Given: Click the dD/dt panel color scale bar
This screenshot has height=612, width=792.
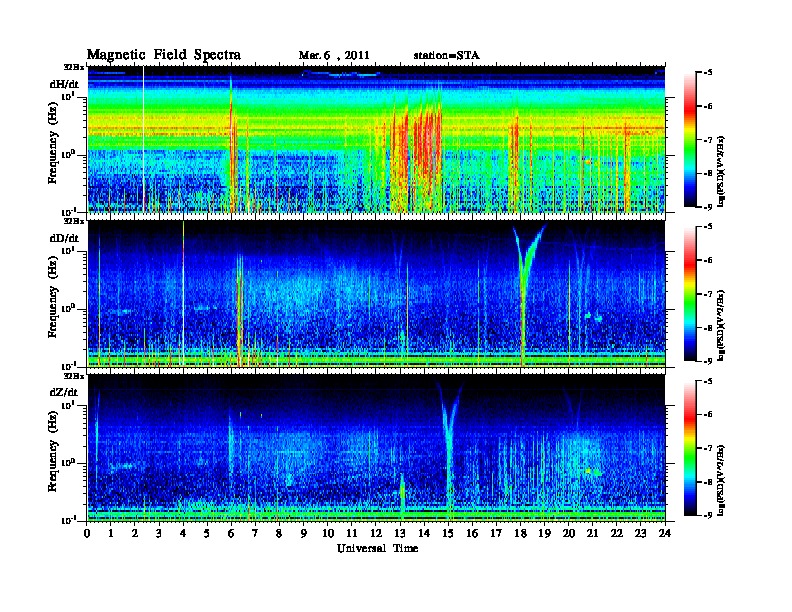Looking at the screenshot, I should coord(690,294).
